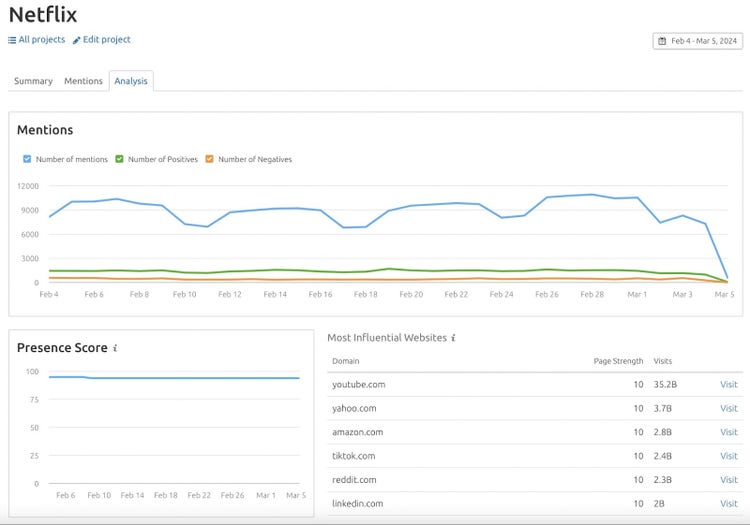The height and width of the screenshot is (525, 750).
Task: Click the calendar icon in date range button
Action: [x=662, y=41]
